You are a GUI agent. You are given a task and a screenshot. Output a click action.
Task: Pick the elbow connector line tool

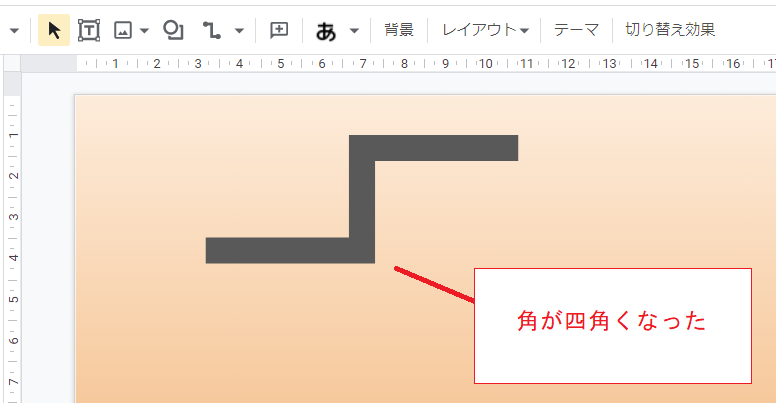[x=212, y=30]
